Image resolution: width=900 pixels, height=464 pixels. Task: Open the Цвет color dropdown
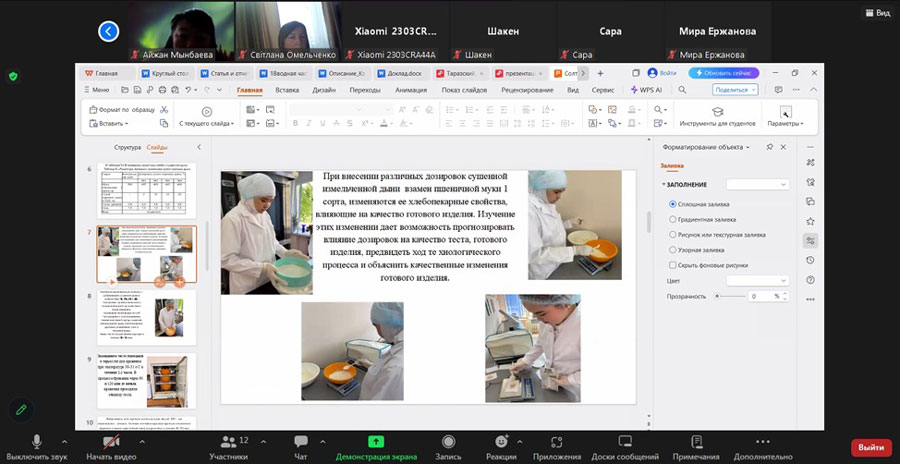[x=757, y=281]
